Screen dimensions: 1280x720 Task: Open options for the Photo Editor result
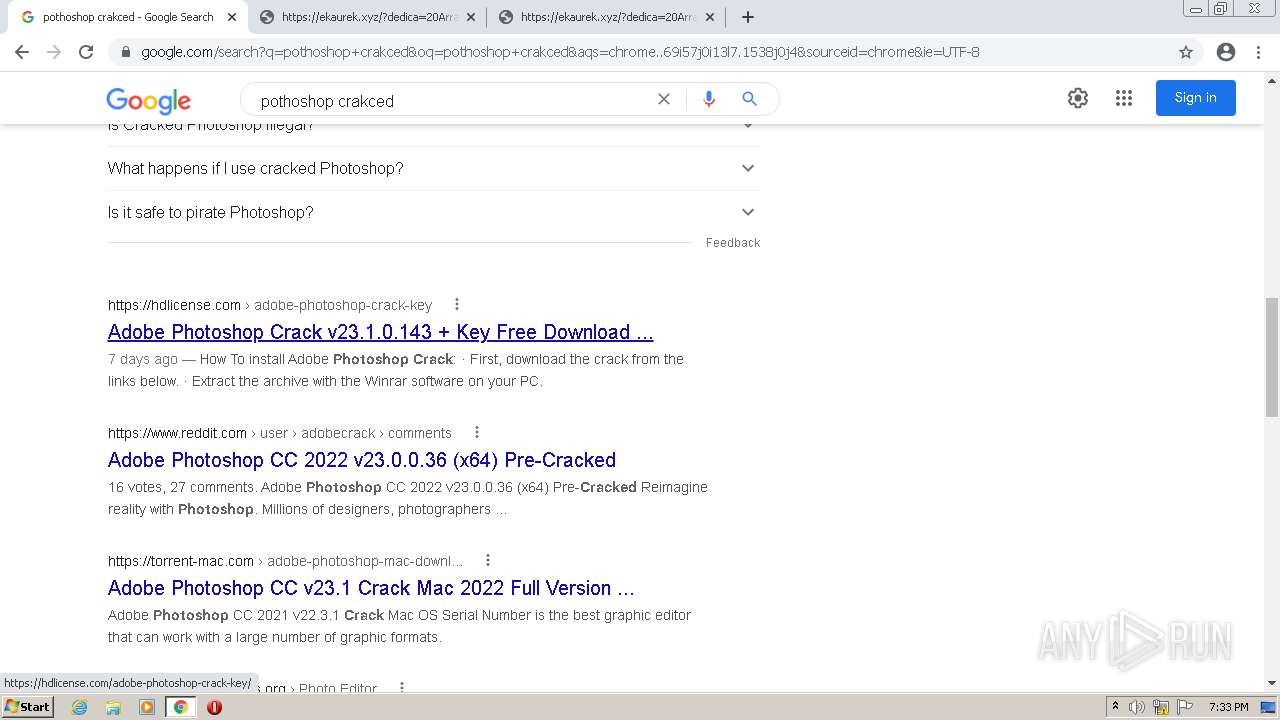[x=402, y=687]
